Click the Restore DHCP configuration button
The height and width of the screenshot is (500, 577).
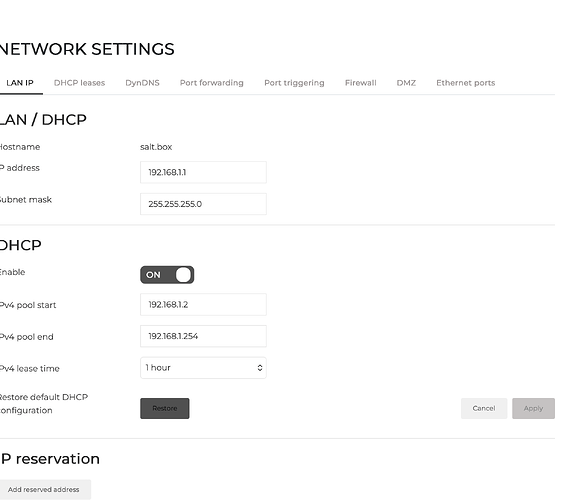(164, 408)
